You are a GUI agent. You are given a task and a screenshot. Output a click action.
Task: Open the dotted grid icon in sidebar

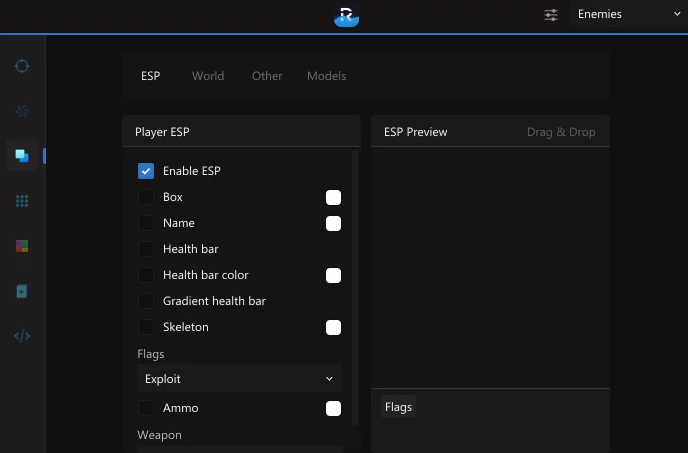tap(22, 201)
